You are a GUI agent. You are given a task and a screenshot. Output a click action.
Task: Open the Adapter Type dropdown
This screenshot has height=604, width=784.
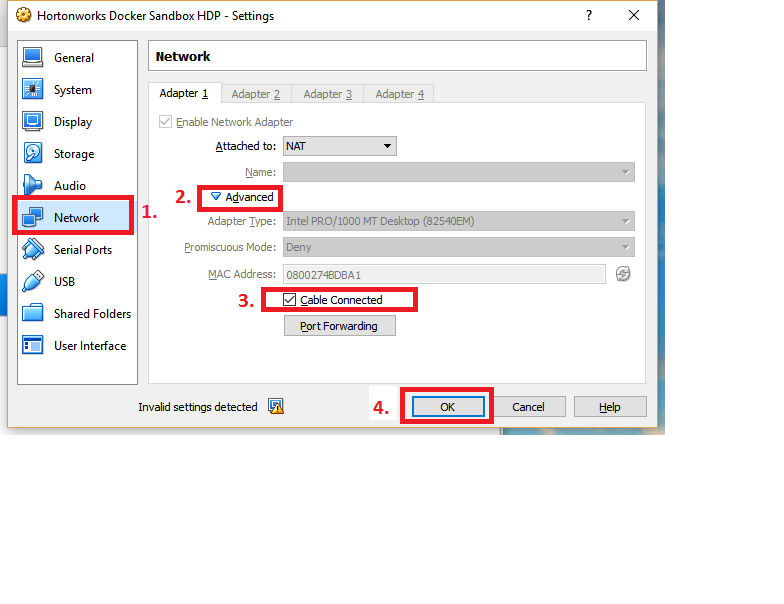pyautogui.click(x=458, y=221)
